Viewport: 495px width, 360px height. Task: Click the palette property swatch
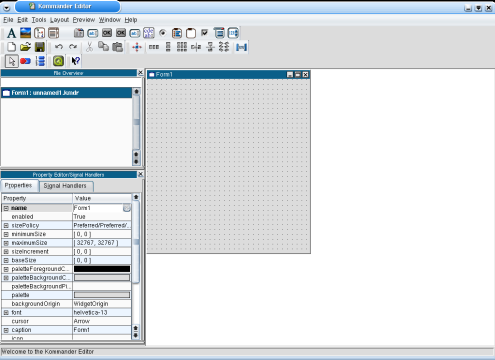[x=102, y=295]
